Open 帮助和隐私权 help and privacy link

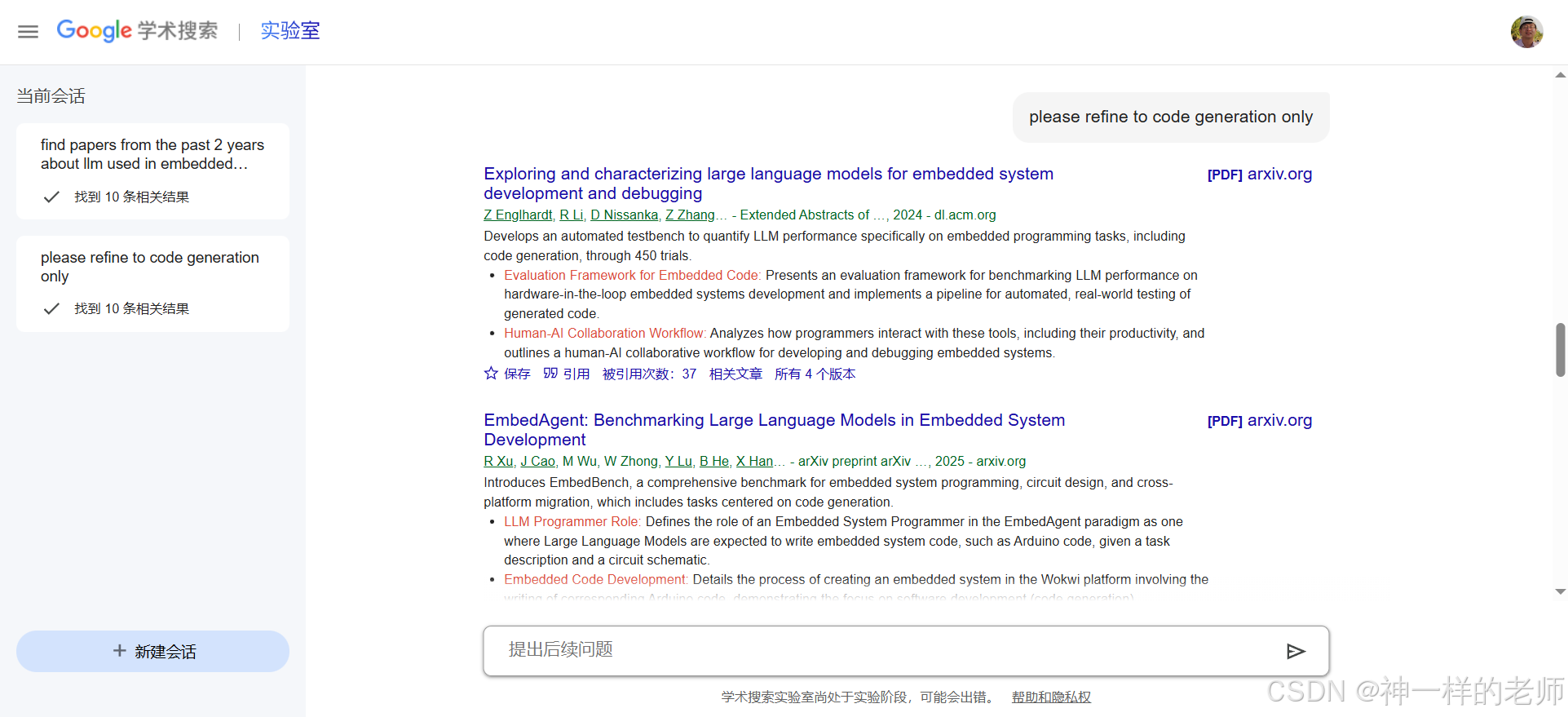point(1051,697)
